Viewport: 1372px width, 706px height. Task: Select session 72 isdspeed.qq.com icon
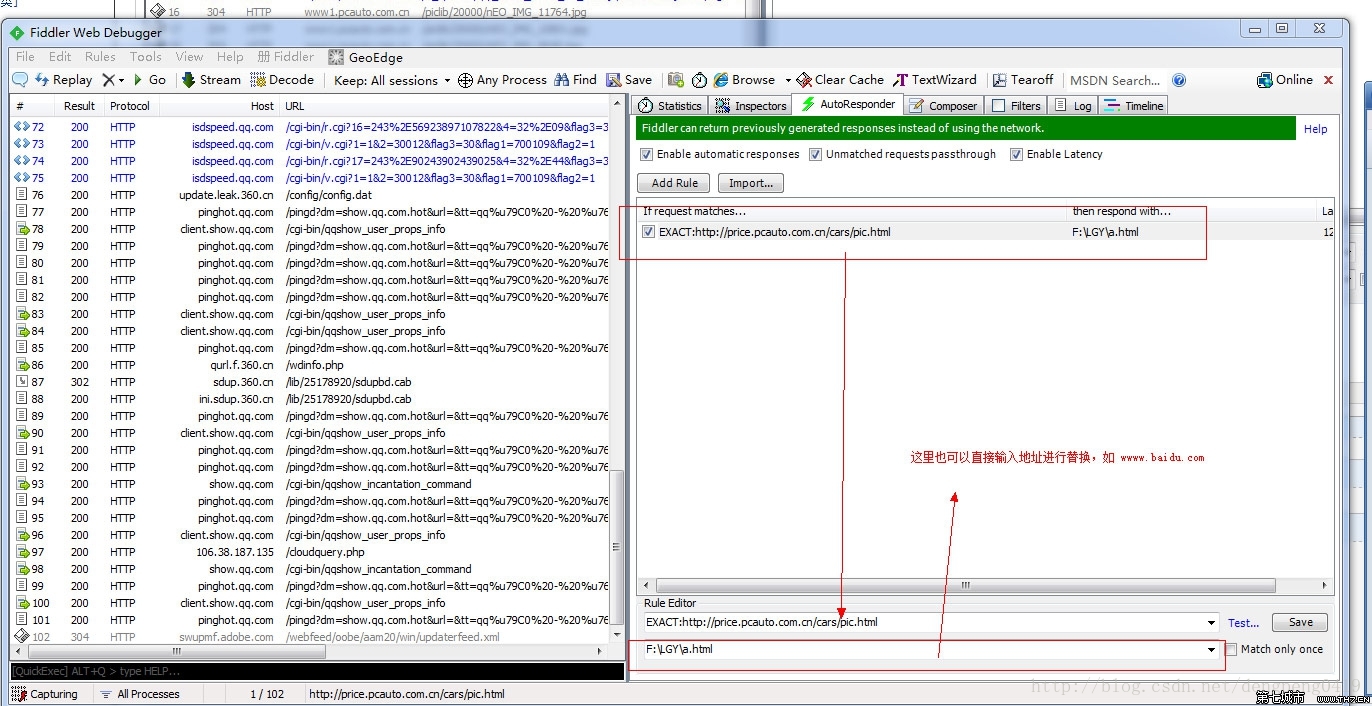pyautogui.click(x=21, y=127)
